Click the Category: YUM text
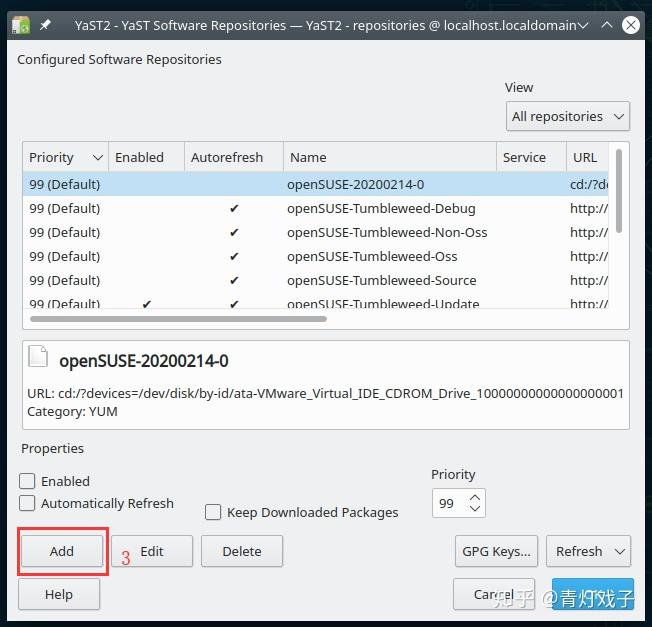 click(72, 412)
